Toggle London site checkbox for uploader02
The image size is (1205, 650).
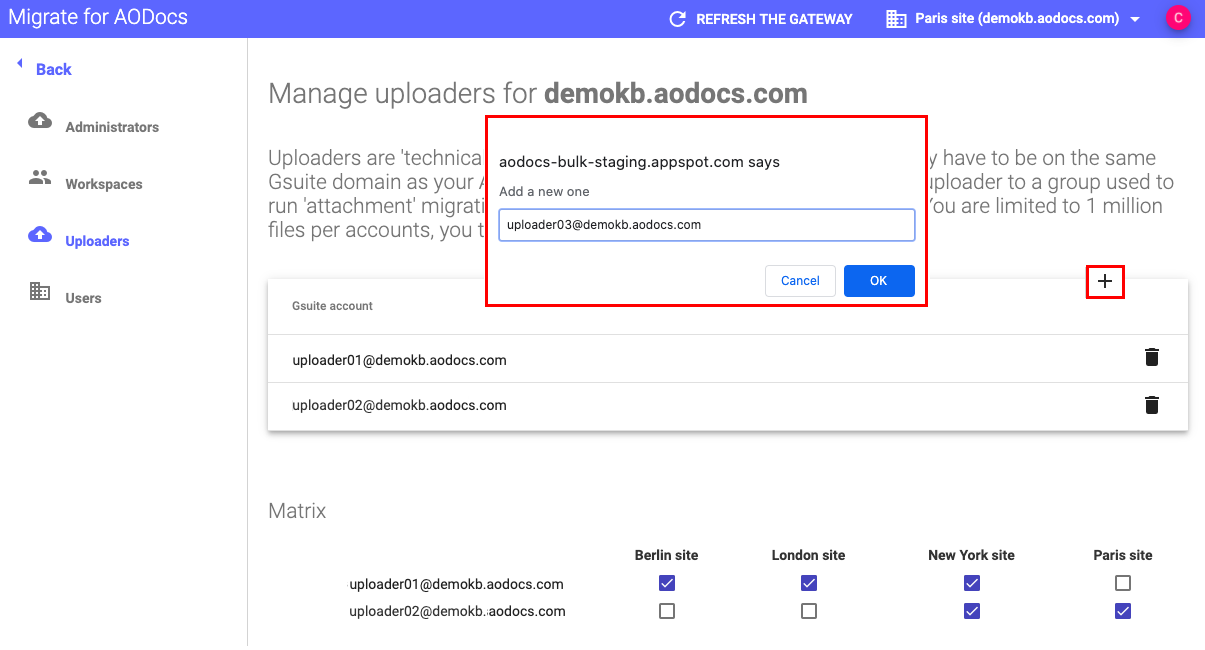pos(808,611)
